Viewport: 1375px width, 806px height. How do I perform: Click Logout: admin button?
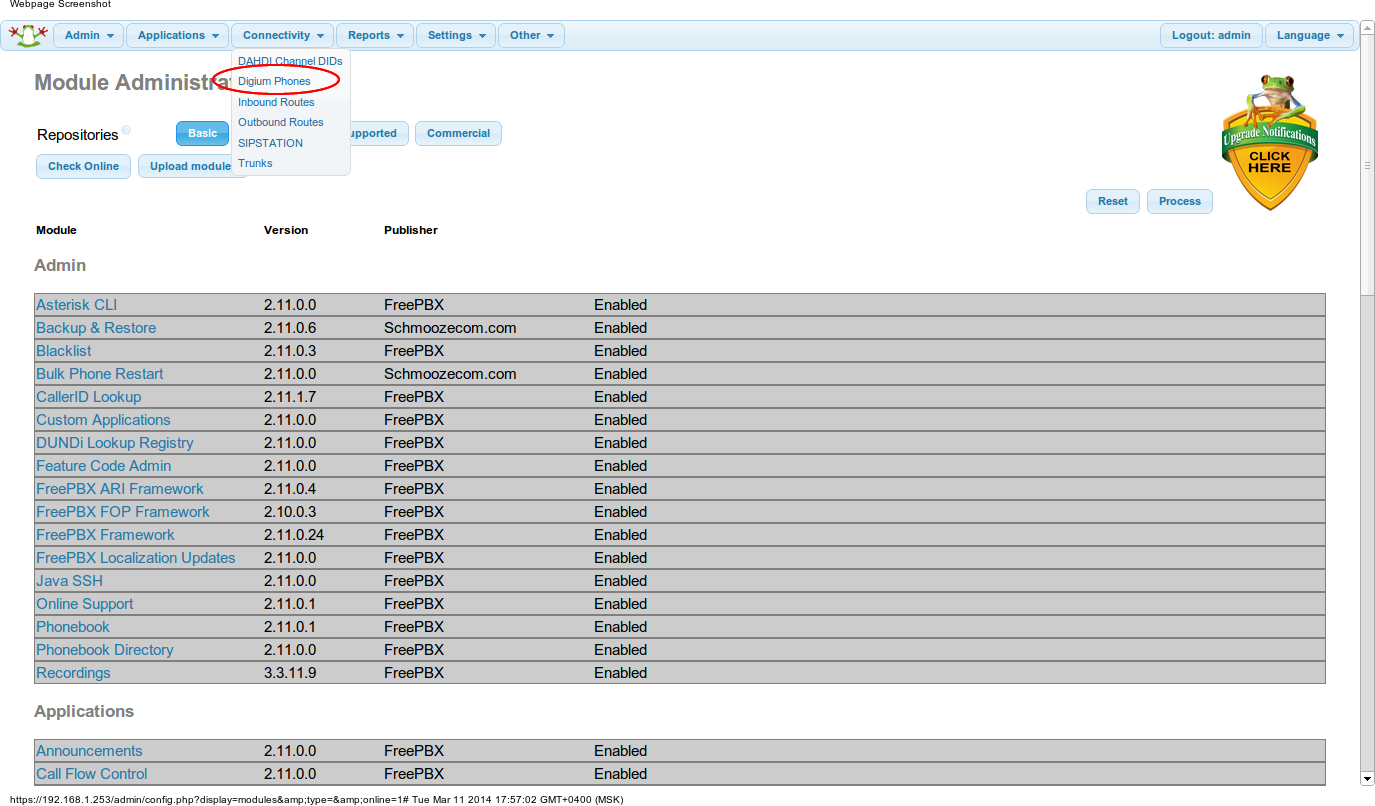1211,35
